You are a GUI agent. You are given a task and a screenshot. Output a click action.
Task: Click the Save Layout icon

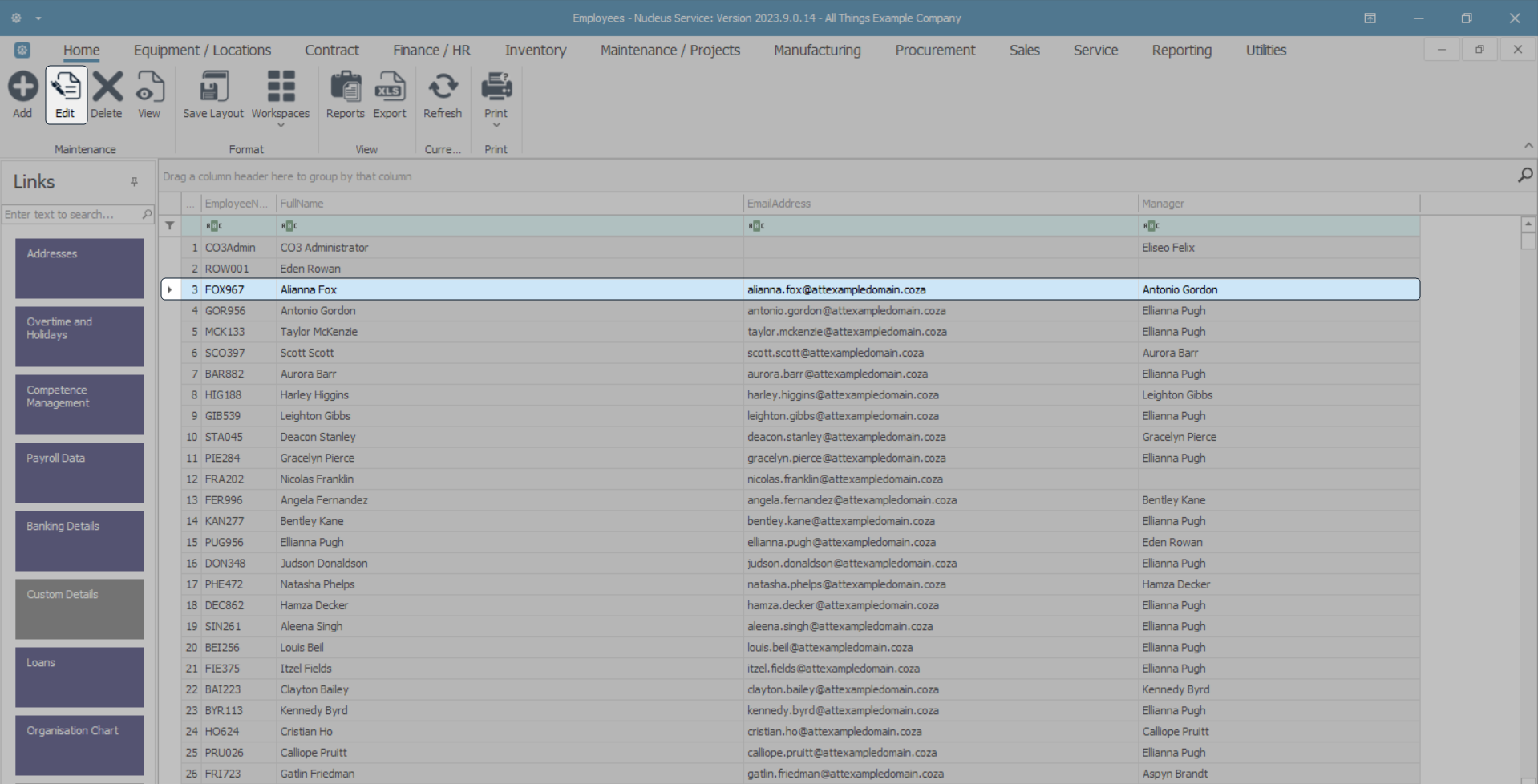tap(213, 87)
